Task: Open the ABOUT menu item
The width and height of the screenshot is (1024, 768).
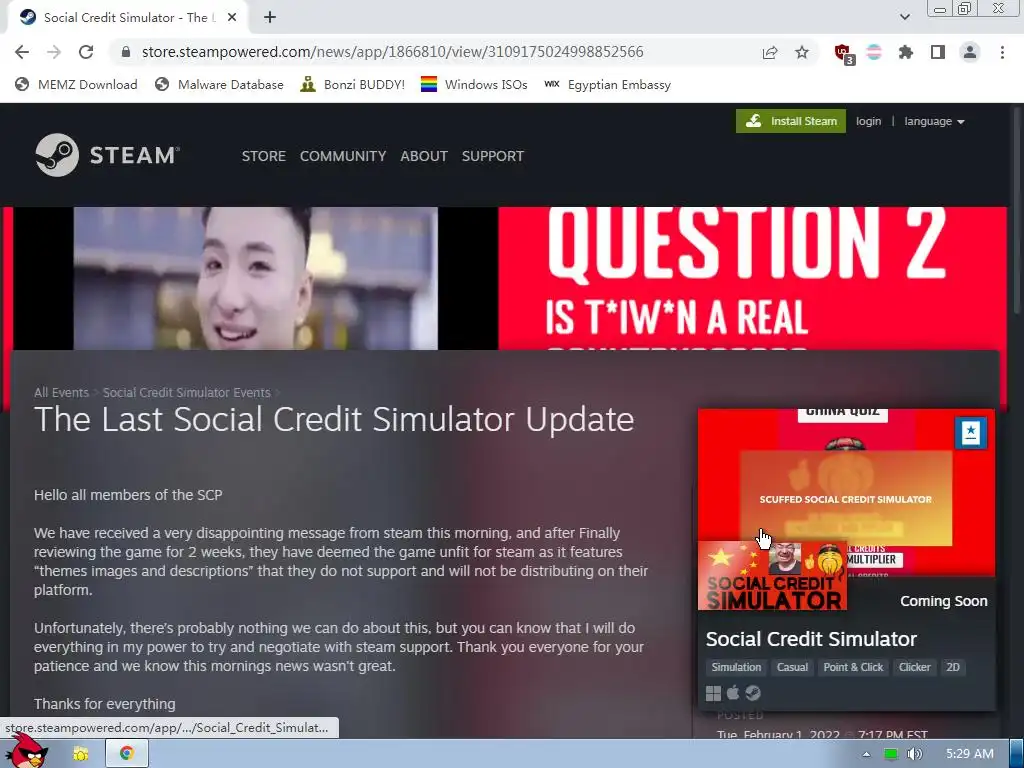Action: tap(424, 156)
